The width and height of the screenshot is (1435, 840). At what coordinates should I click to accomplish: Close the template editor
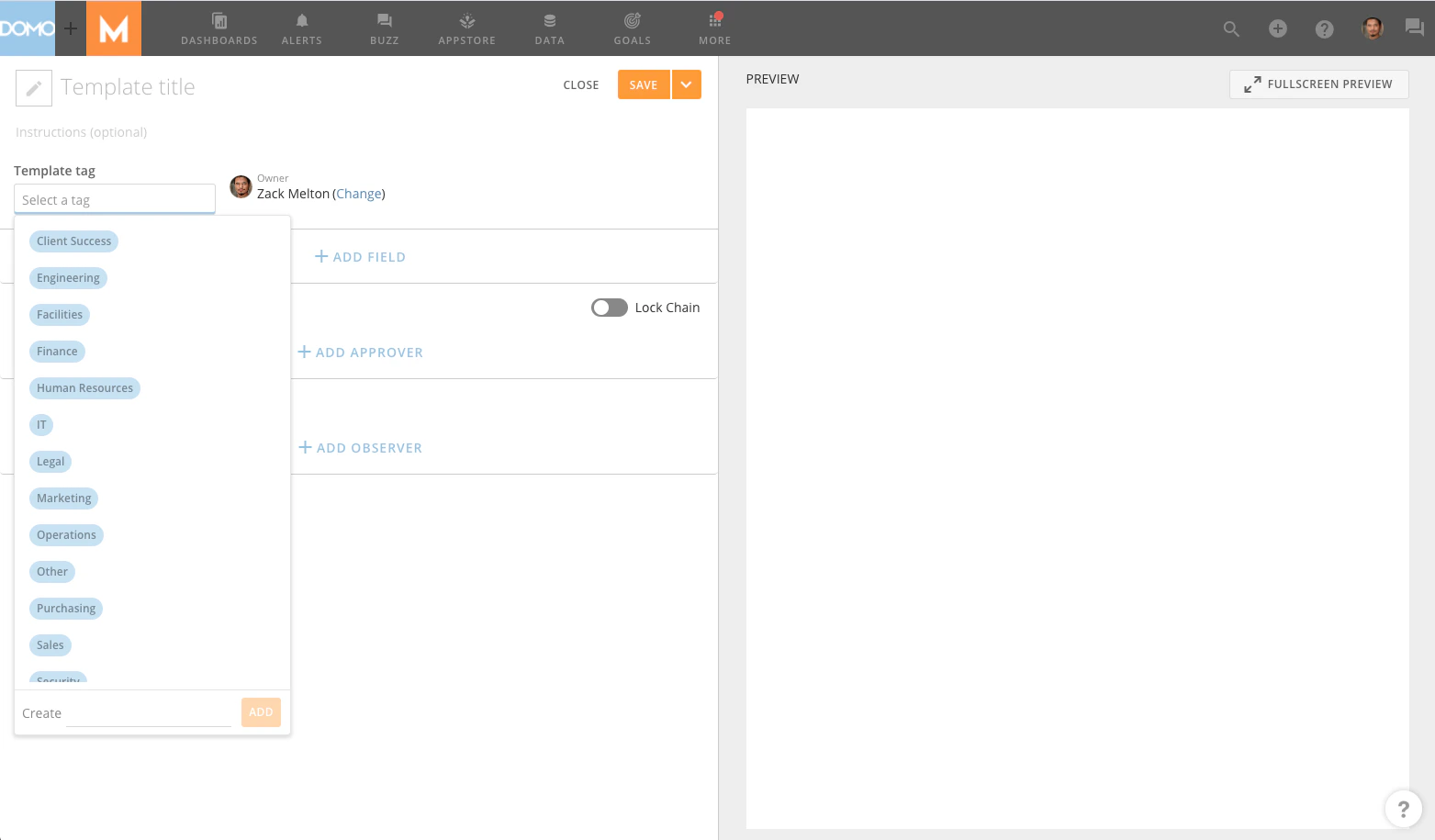pos(581,84)
